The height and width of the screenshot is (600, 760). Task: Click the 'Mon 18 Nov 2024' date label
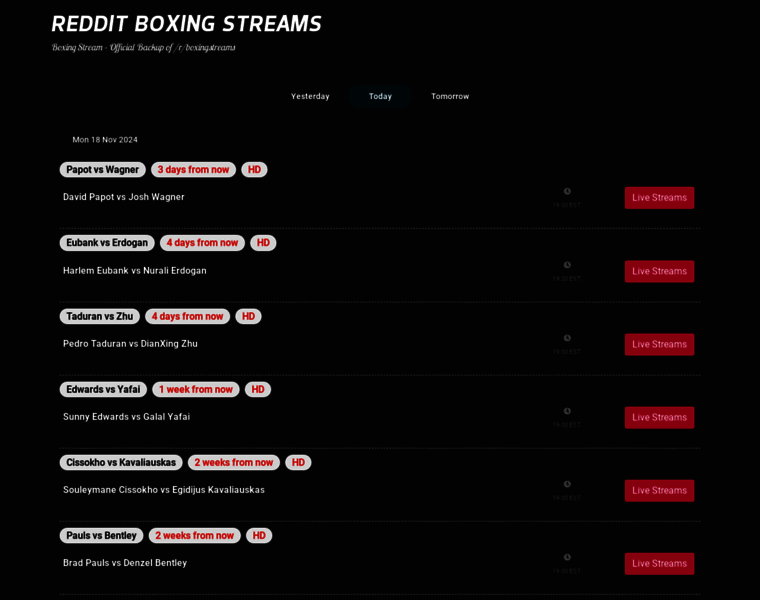coord(105,140)
